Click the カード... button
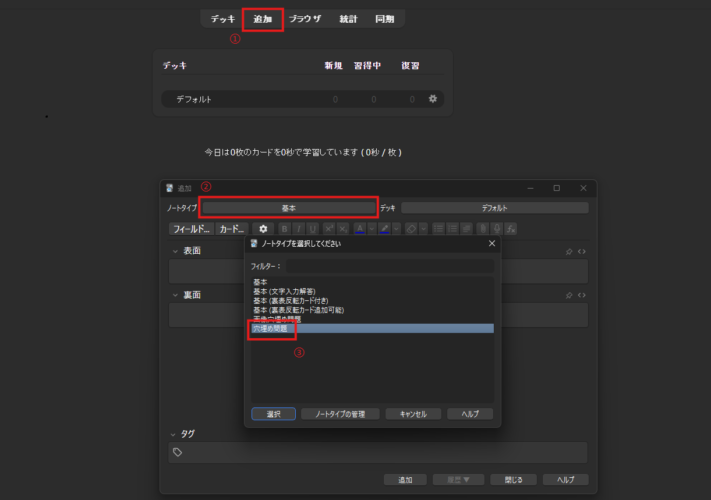This screenshot has height=500, width=711. (x=232, y=229)
